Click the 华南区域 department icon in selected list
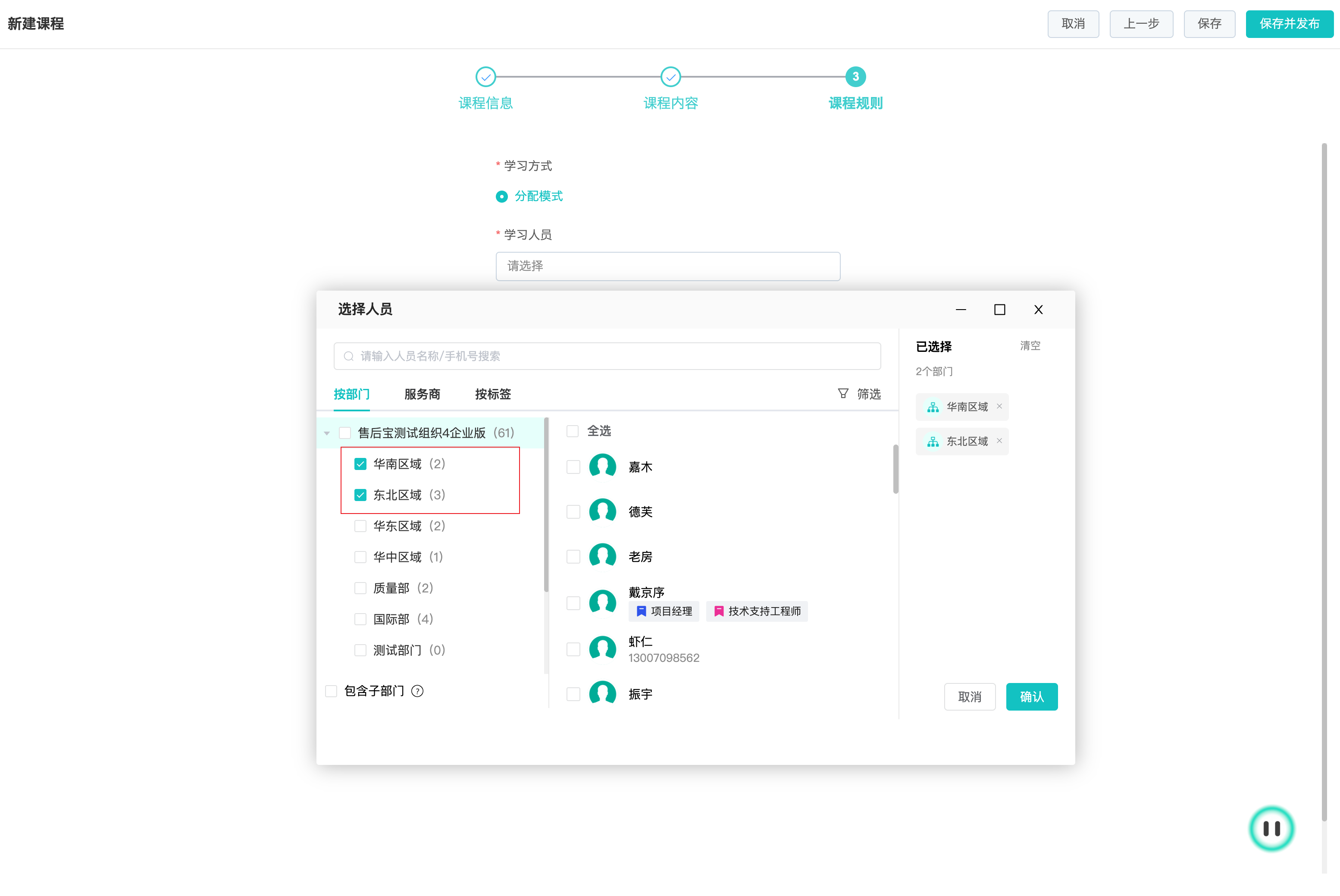 point(933,407)
